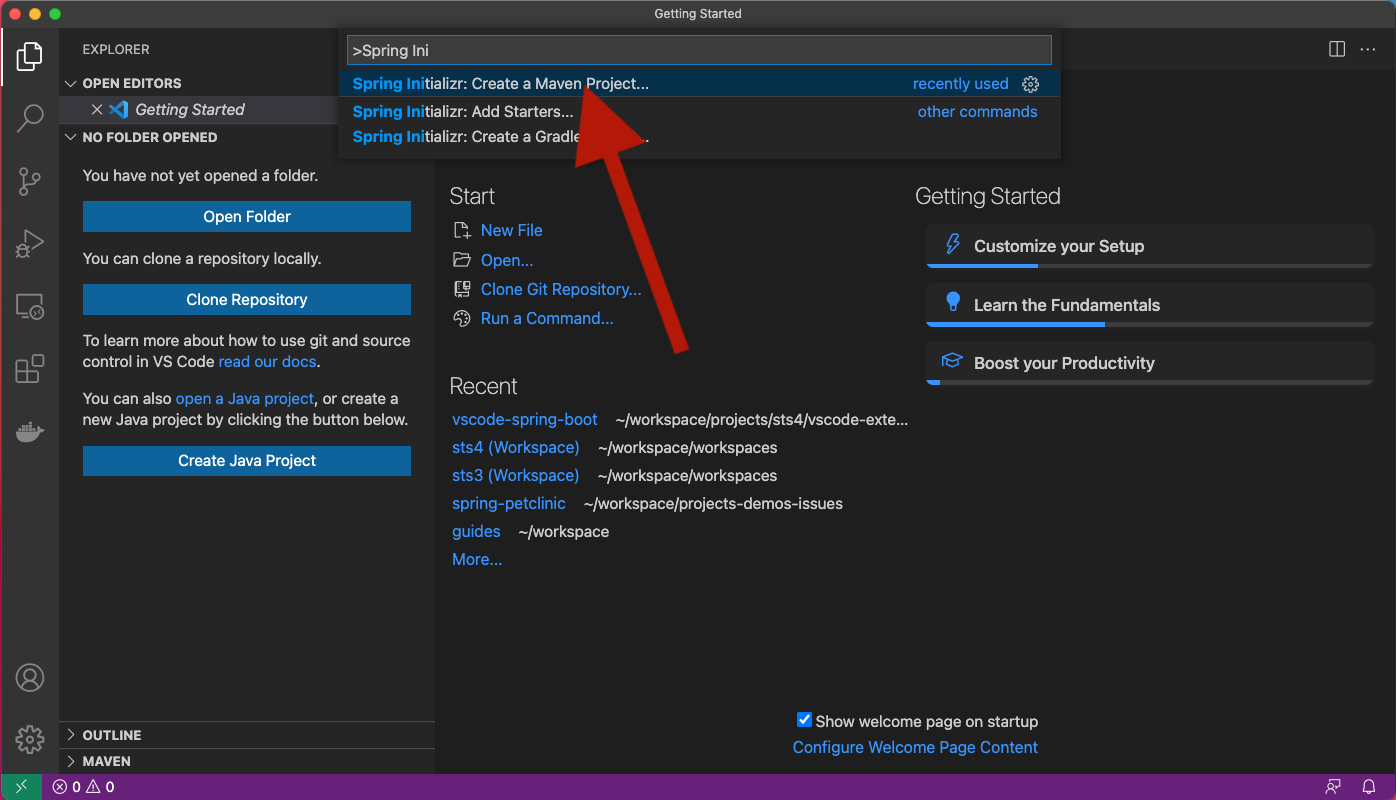Click the feedback icon in the status bar

1333,787
